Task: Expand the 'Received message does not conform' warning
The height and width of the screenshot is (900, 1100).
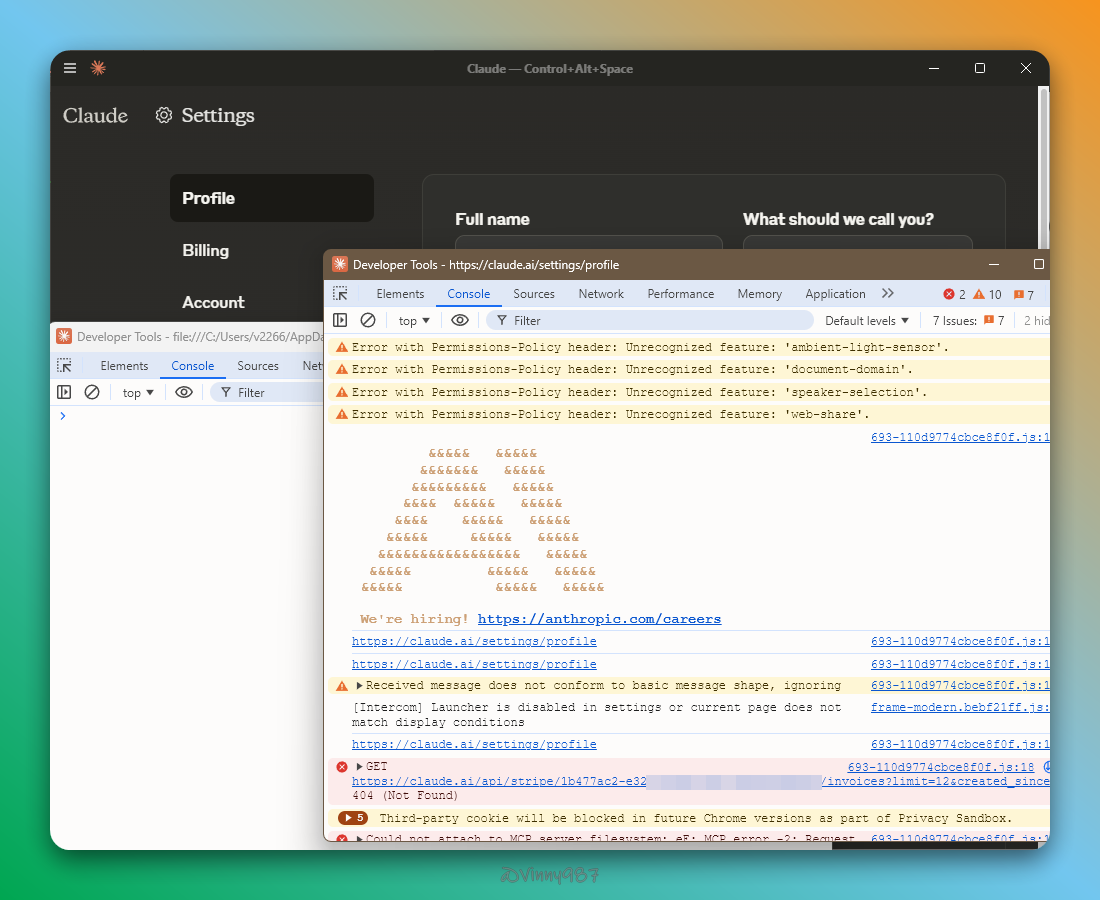Action: 360,686
